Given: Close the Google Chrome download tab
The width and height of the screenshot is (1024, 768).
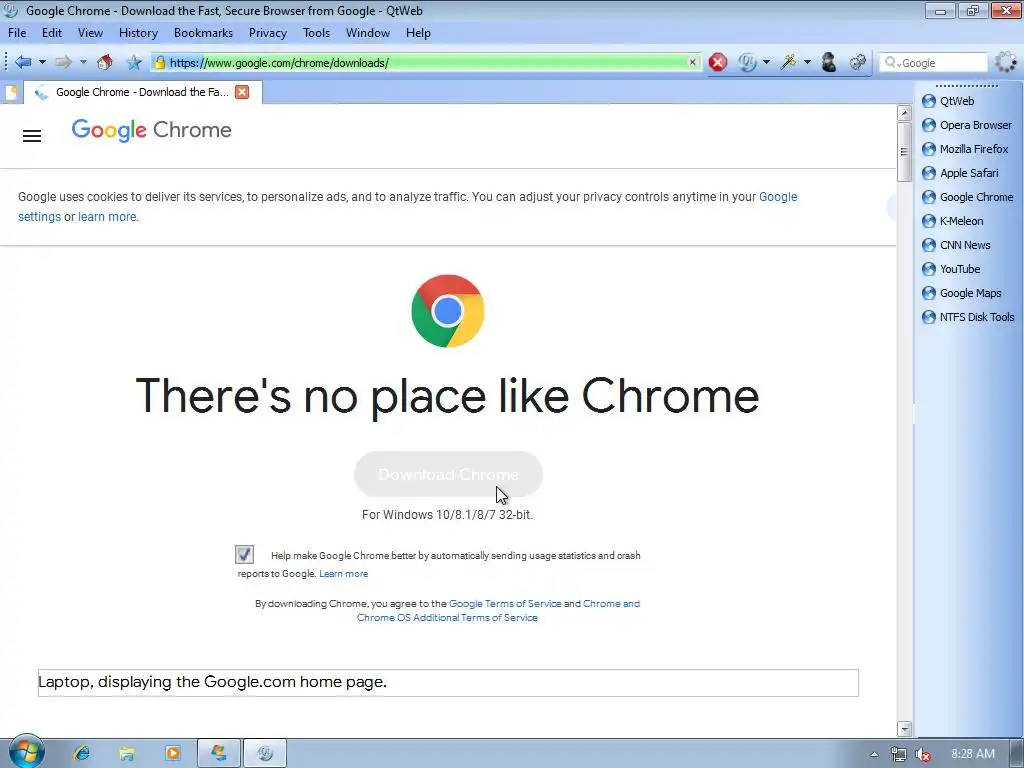Looking at the screenshot, I should (242, 92).
